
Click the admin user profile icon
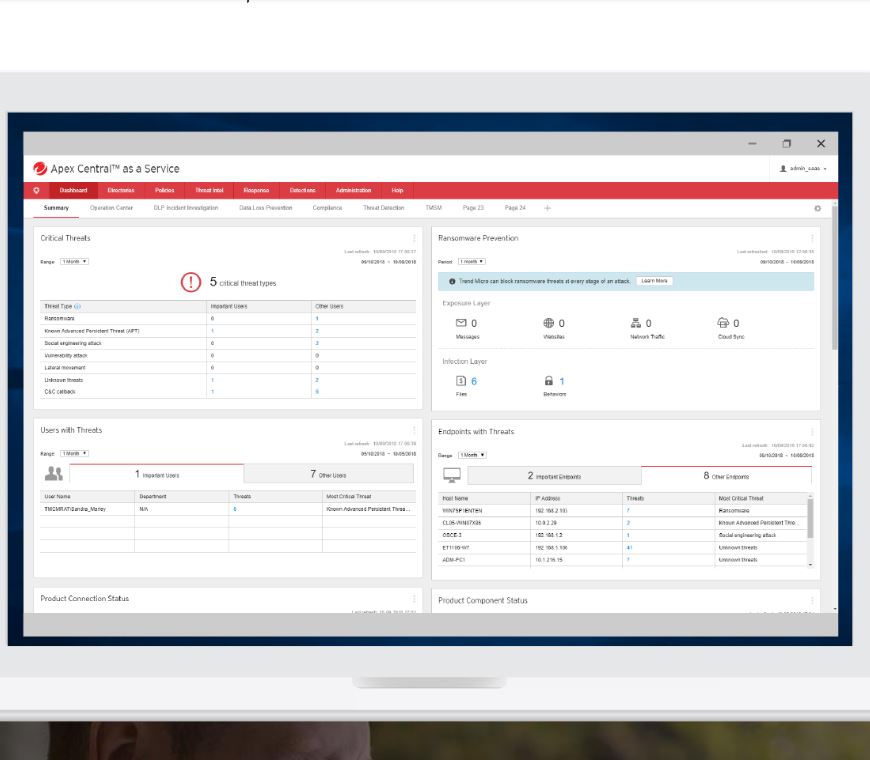click(783, 169)
